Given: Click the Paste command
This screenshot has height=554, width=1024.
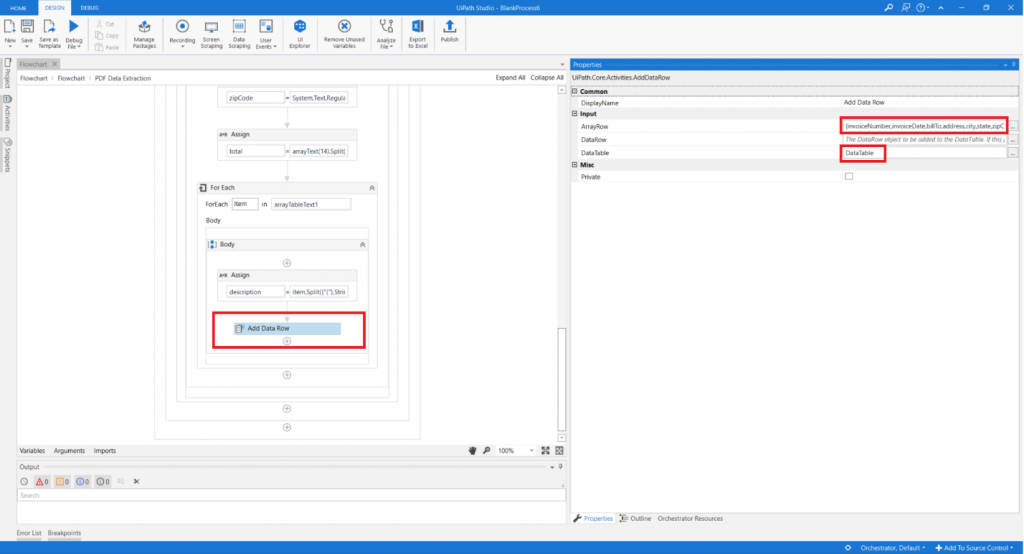Looking at the screenshot, I should (107, 47).
